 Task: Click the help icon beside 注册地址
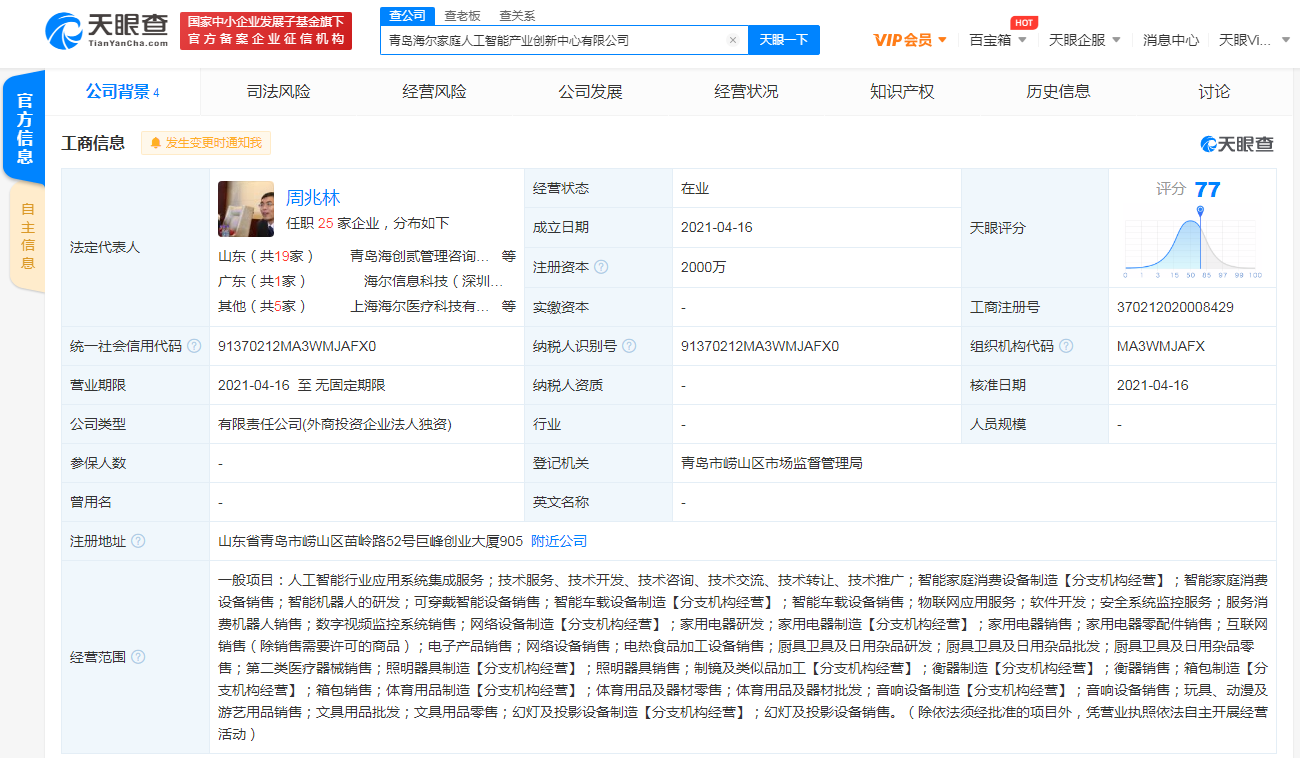pyautogui.click(x=138, y=541)
